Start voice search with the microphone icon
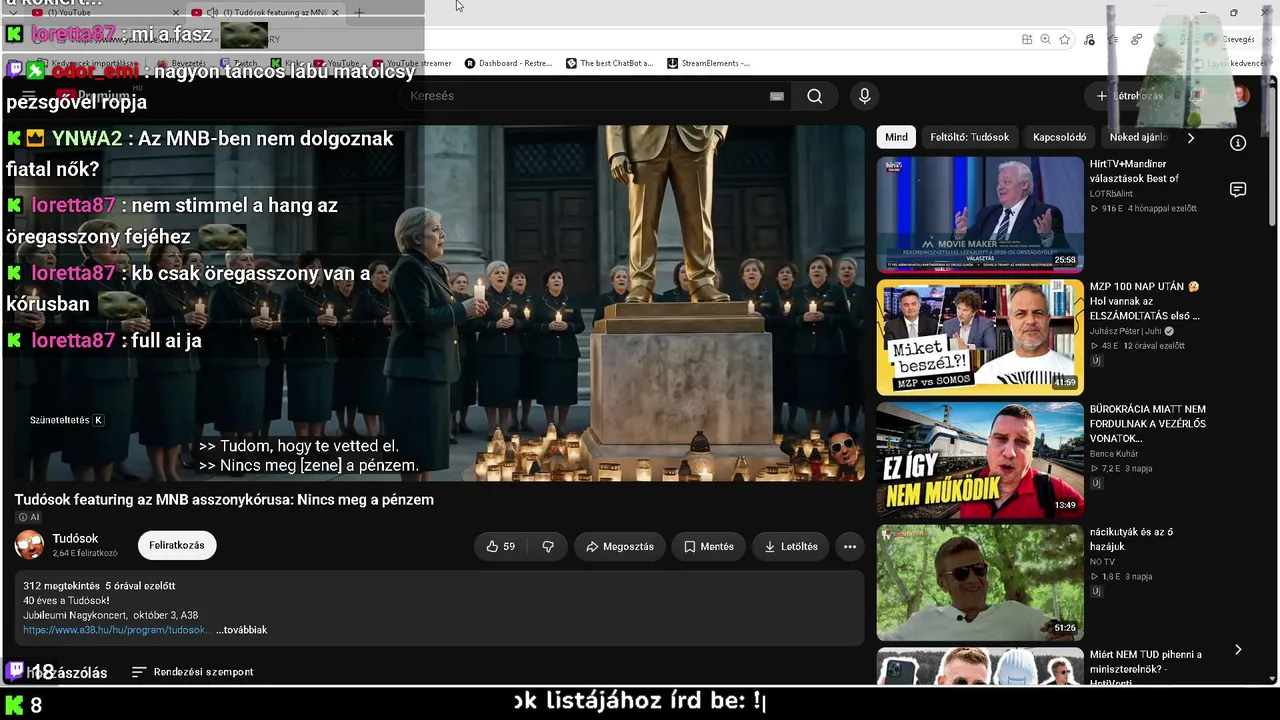Image resolution: width=1280 pixels, height=720 pixels. coord(865,96)
